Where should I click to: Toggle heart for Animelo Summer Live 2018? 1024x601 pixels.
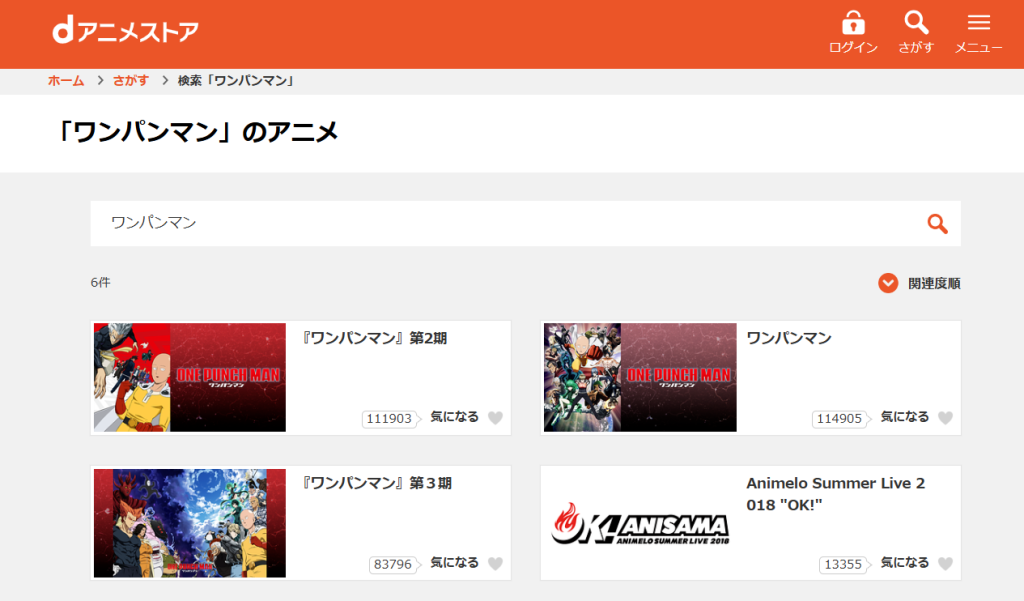[946, 563]
